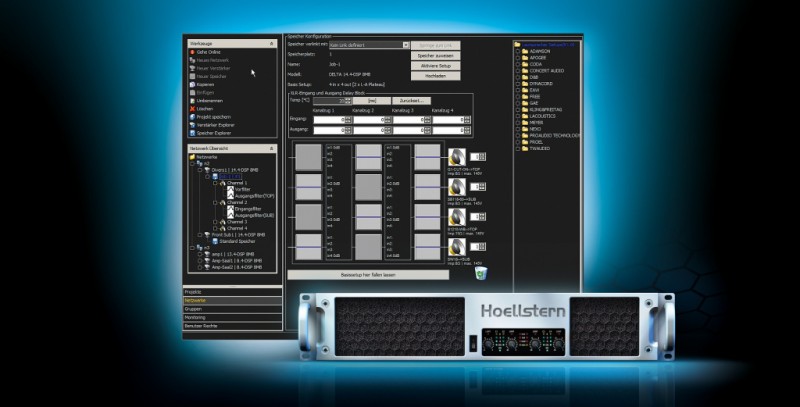Click the Einfügen paste tool
800x407 pixels.
coord(202,93)
